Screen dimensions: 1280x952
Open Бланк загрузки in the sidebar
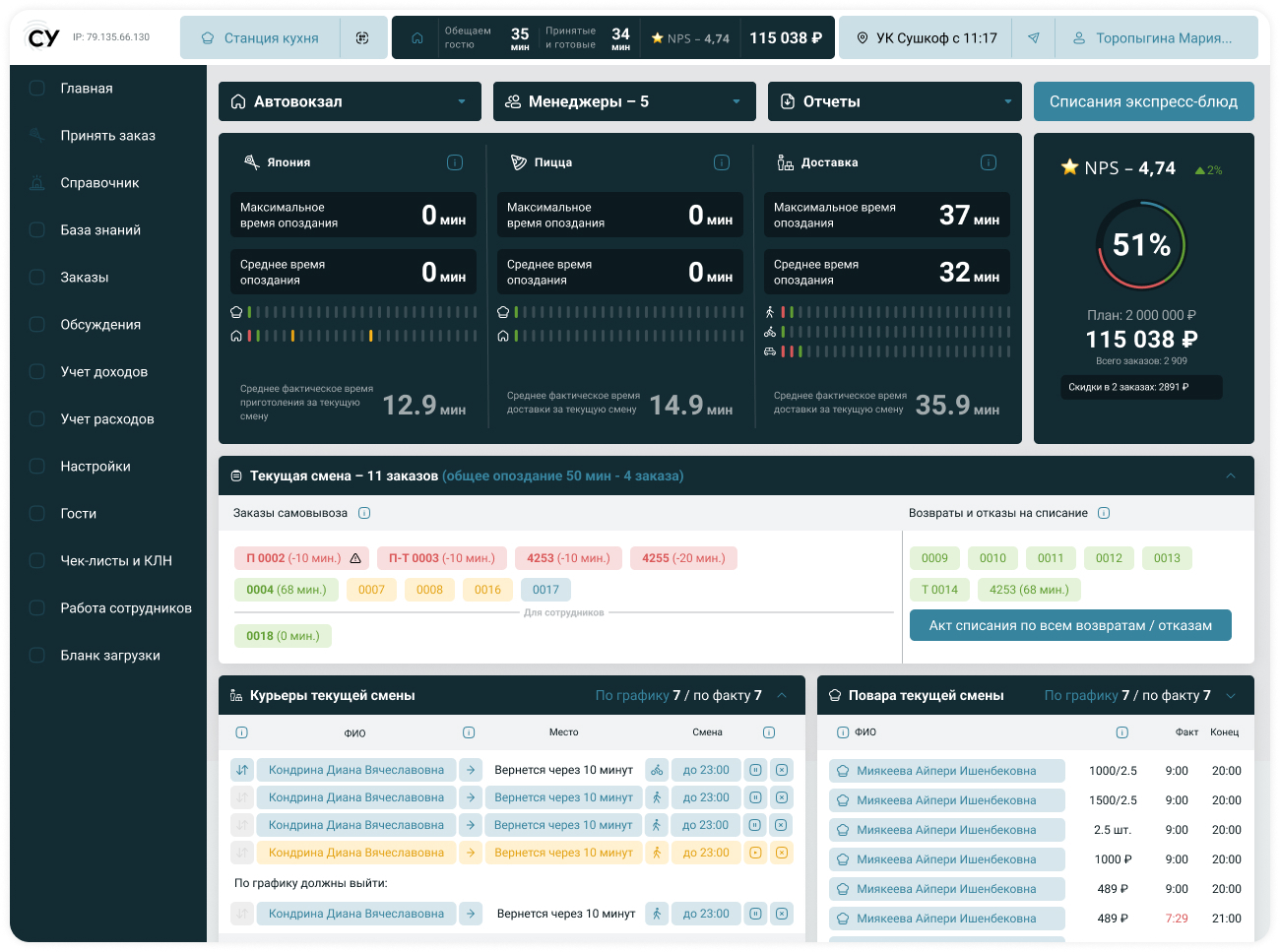click(108, 655)
